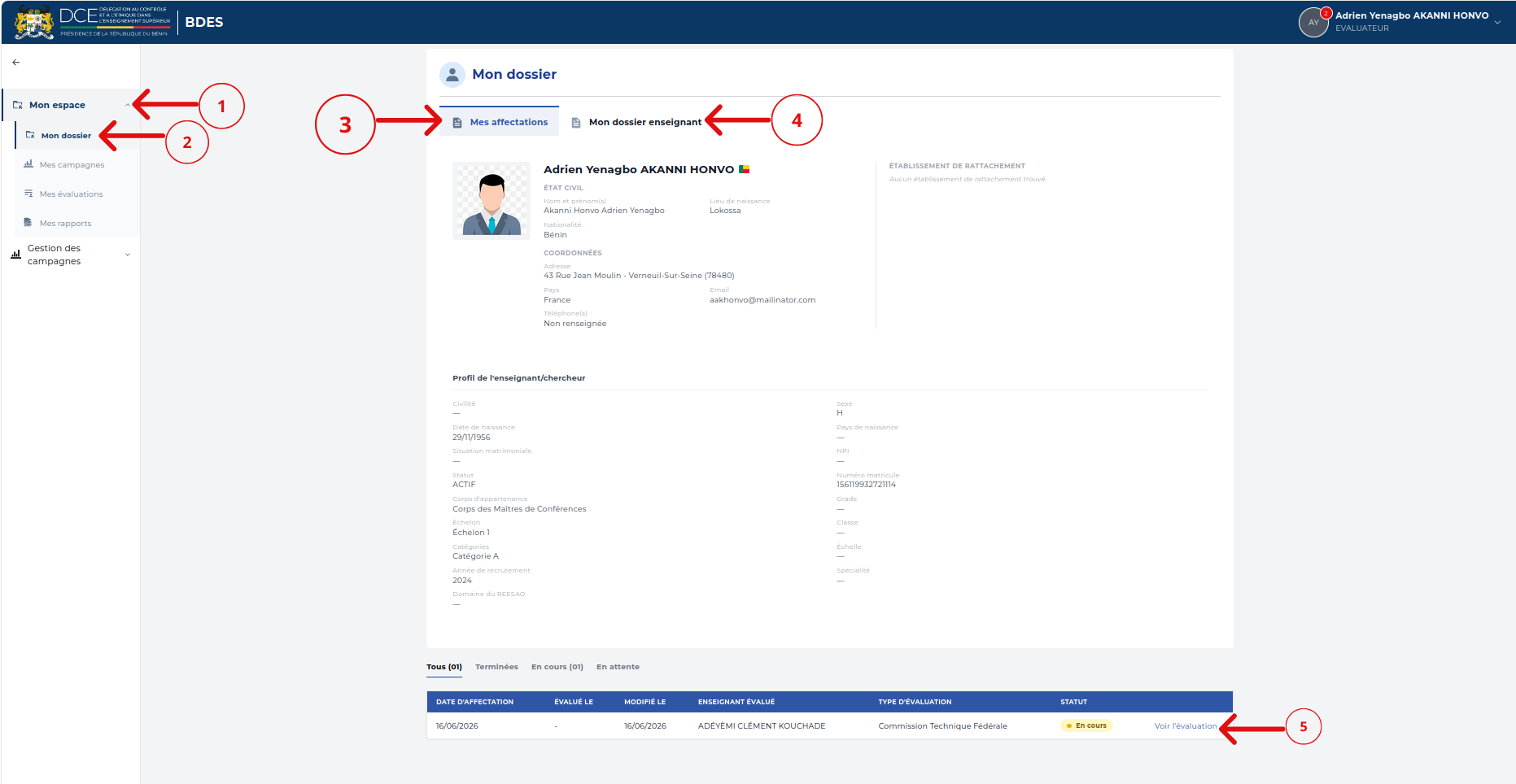Click the back arrow in sidebar
Image resolution: width=1516 pixels, height=784 pixels.
[16, 63]
